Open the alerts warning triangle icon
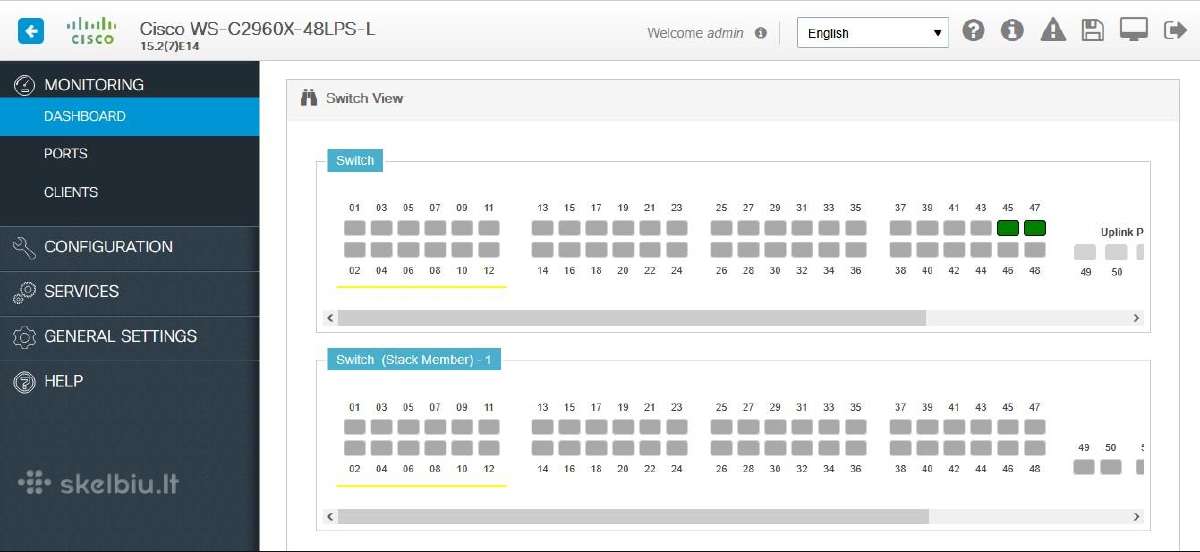The height and width of the screenshot is (552, 1200). click(1053, 30)
